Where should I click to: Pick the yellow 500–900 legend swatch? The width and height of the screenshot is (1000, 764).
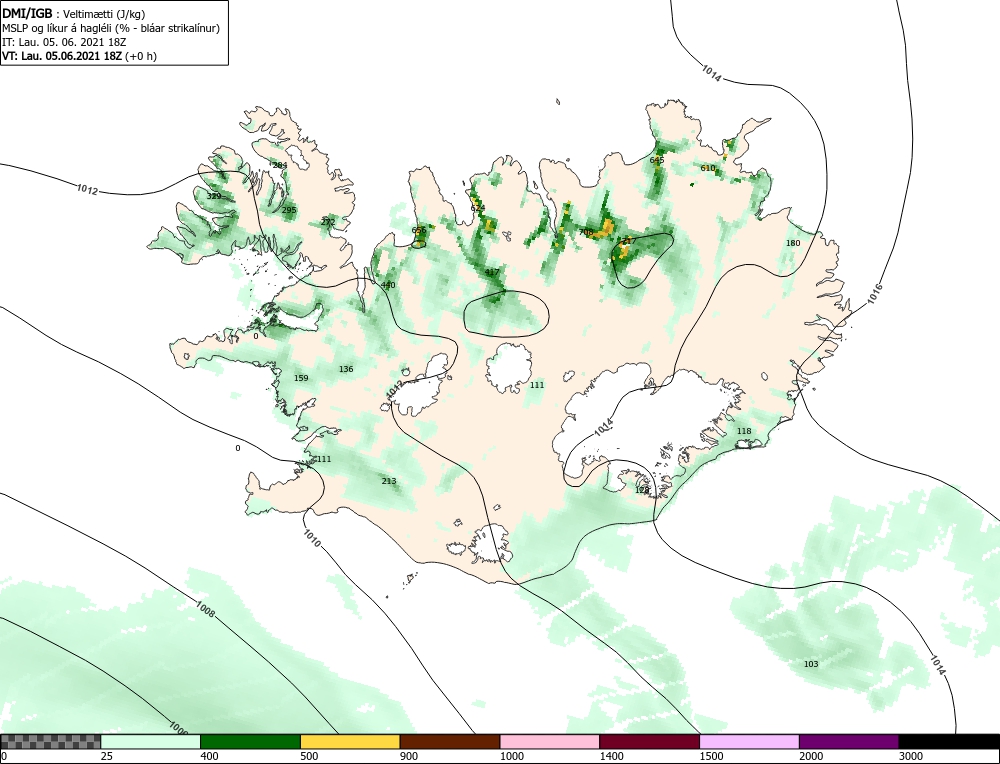(350, 742)
